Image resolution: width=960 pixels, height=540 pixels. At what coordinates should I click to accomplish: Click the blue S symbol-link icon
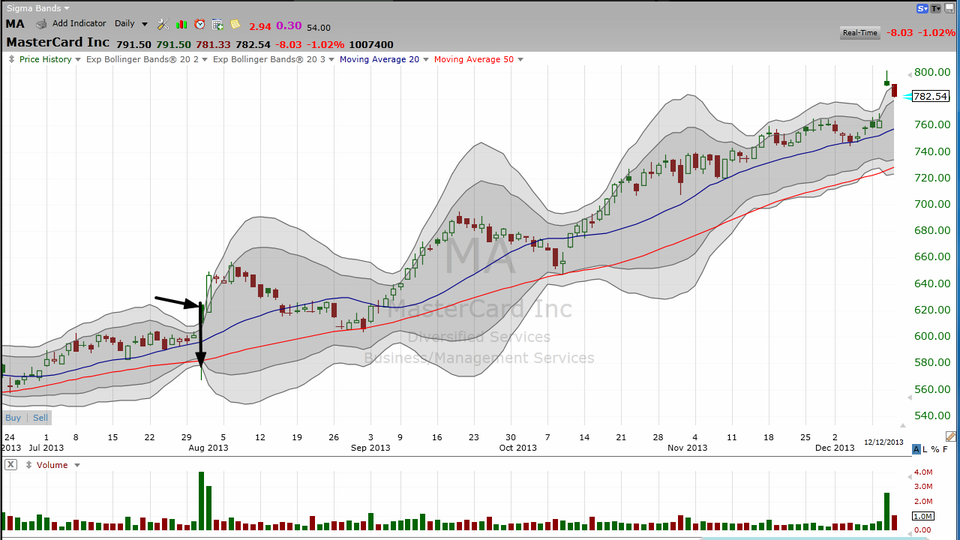922,9
